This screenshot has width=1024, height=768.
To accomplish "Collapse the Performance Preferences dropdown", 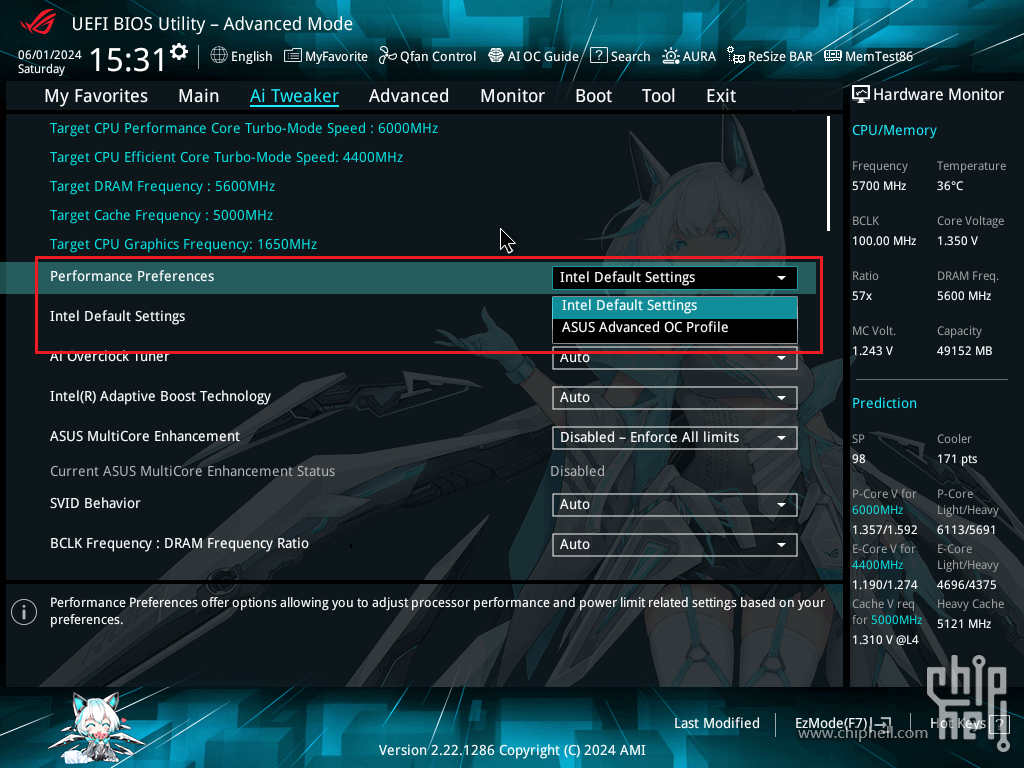I will 675,278.
